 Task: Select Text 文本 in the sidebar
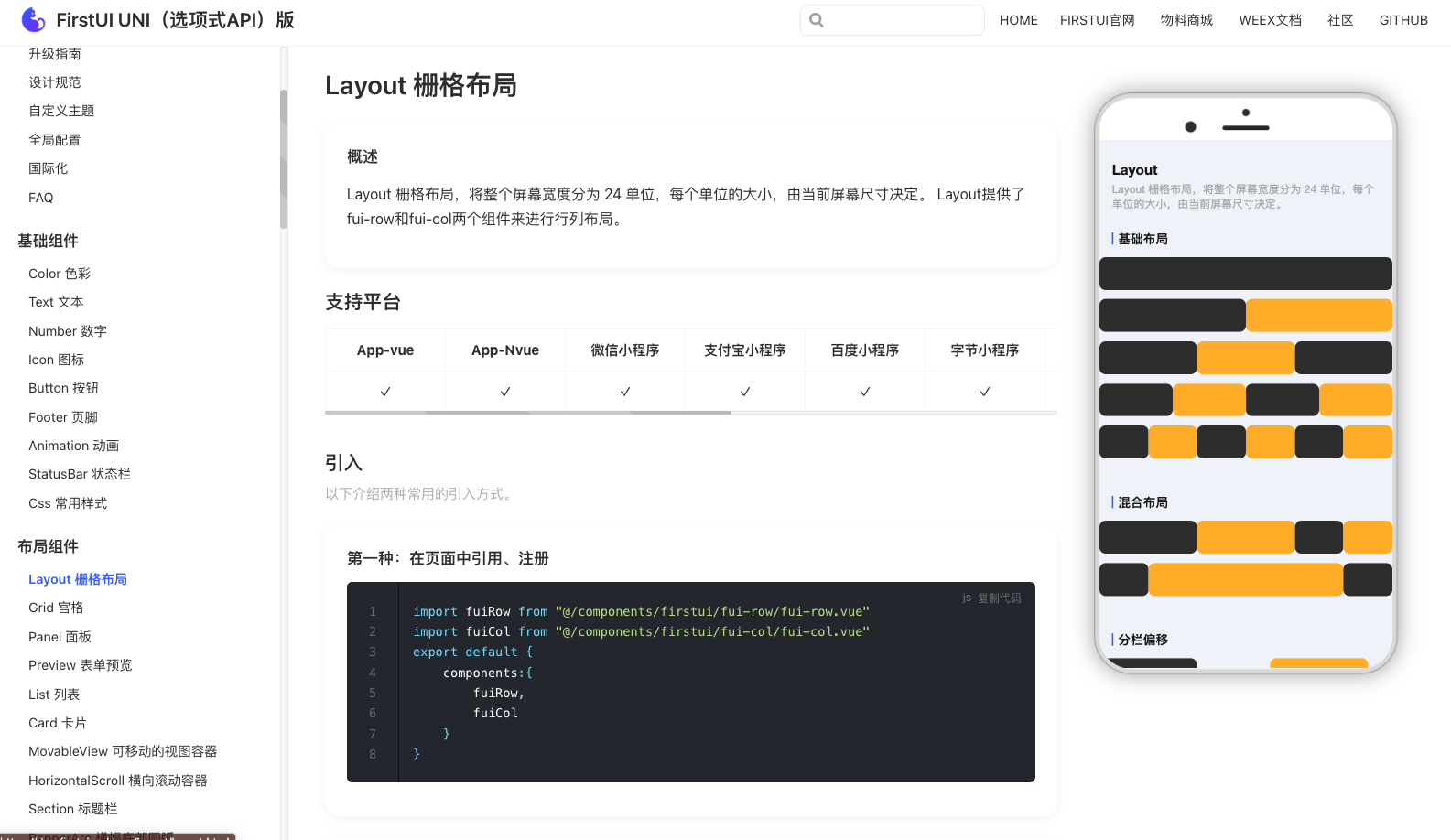tap(56, 302)
